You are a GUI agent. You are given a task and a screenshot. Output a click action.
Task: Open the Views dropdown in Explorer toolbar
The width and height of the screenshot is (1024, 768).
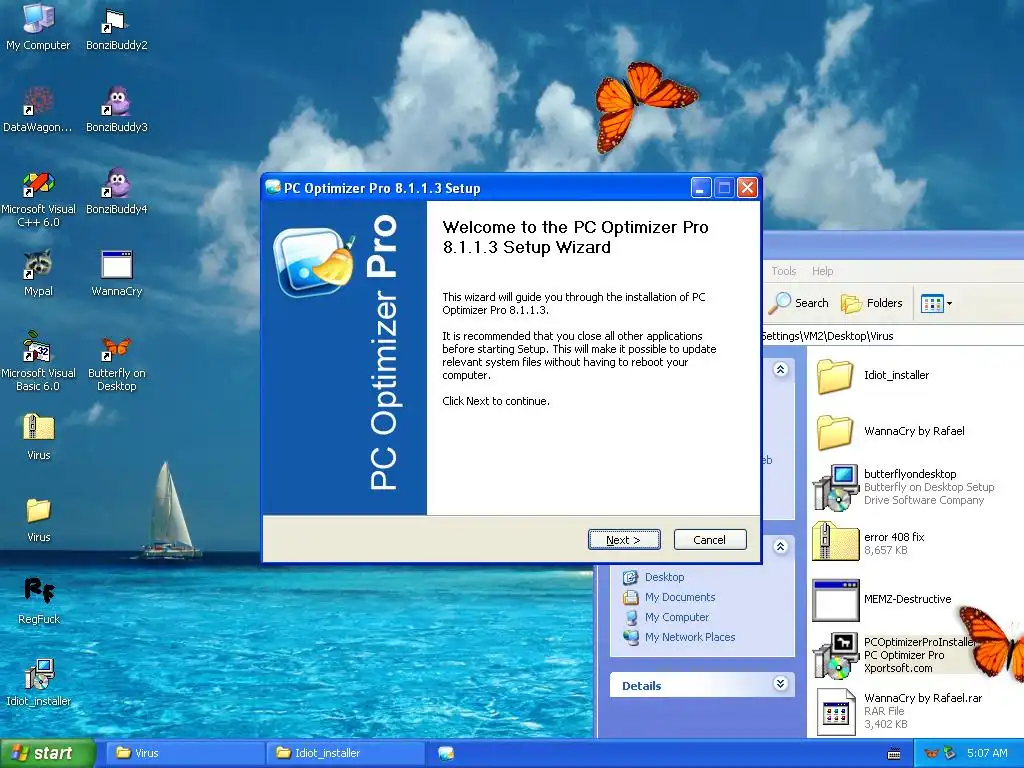[936, 303]
